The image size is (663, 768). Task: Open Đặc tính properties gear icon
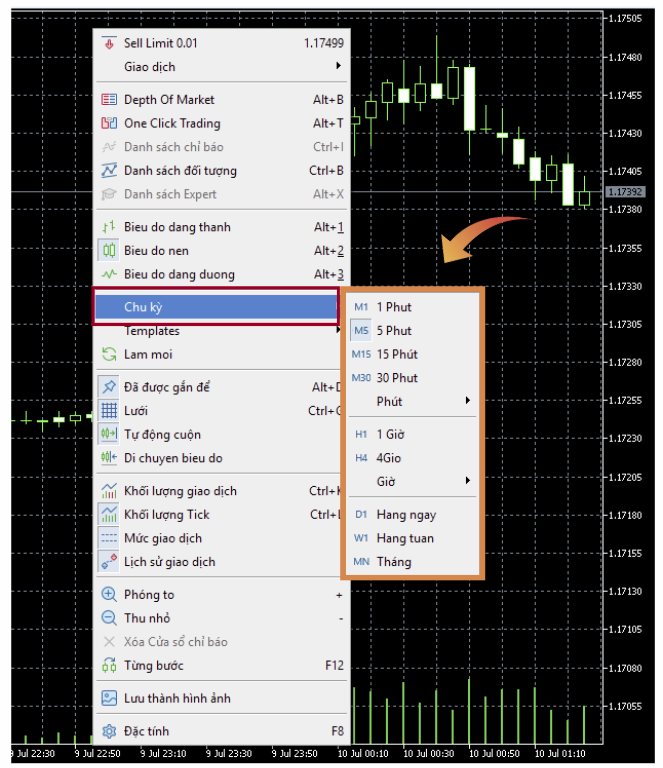coord(109,731)
